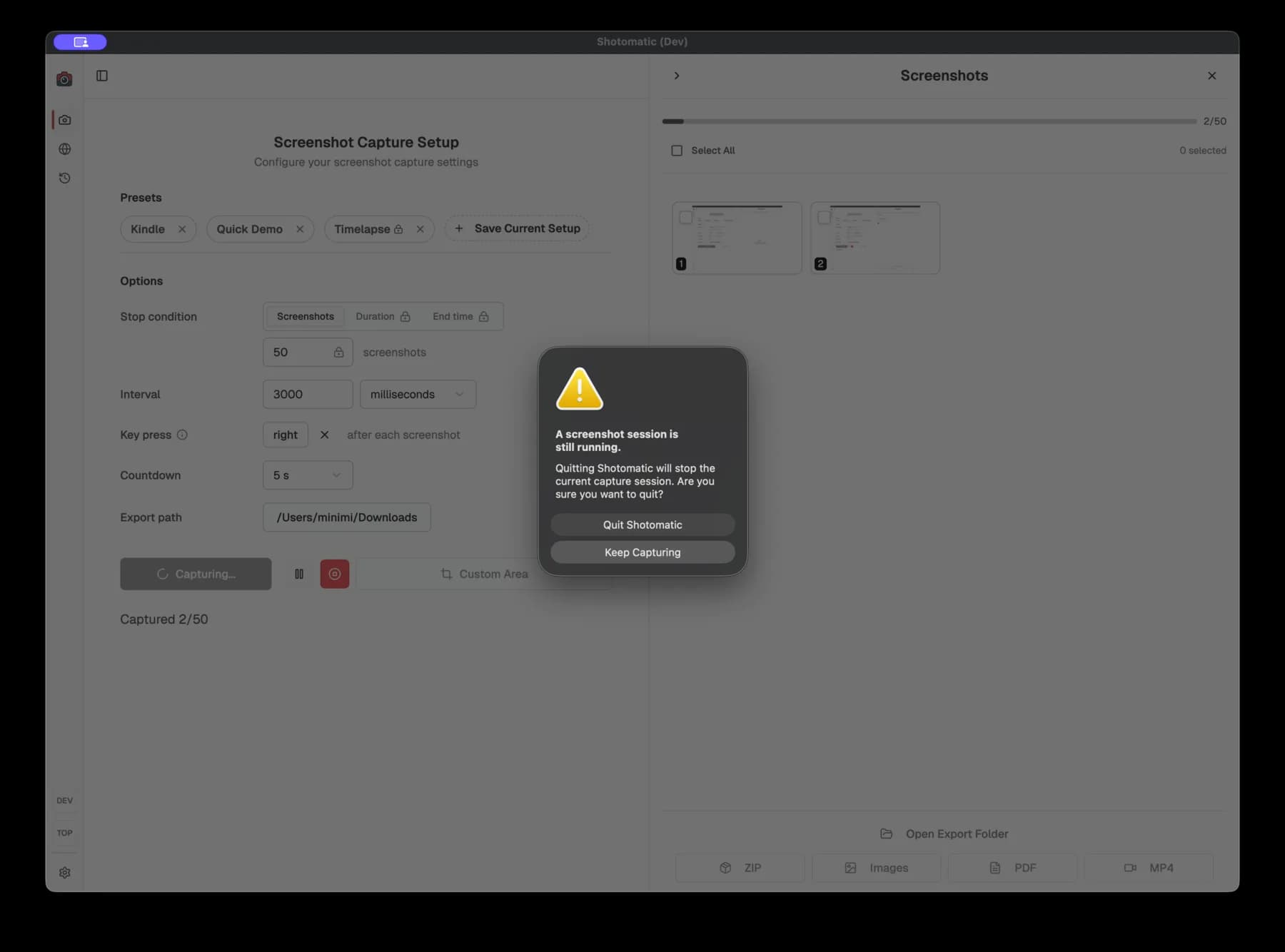Open the milliseconds unit dropdown

point(418,395)
